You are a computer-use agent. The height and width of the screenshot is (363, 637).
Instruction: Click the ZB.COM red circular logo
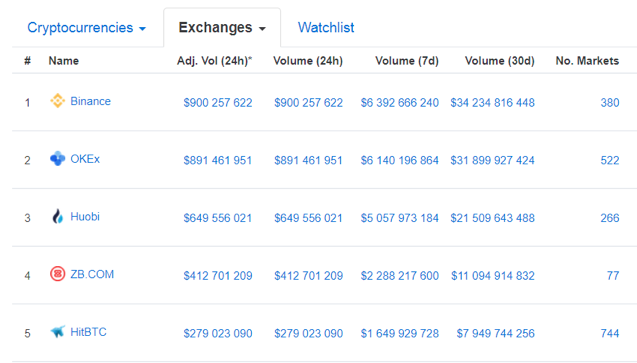click(57, 274)
